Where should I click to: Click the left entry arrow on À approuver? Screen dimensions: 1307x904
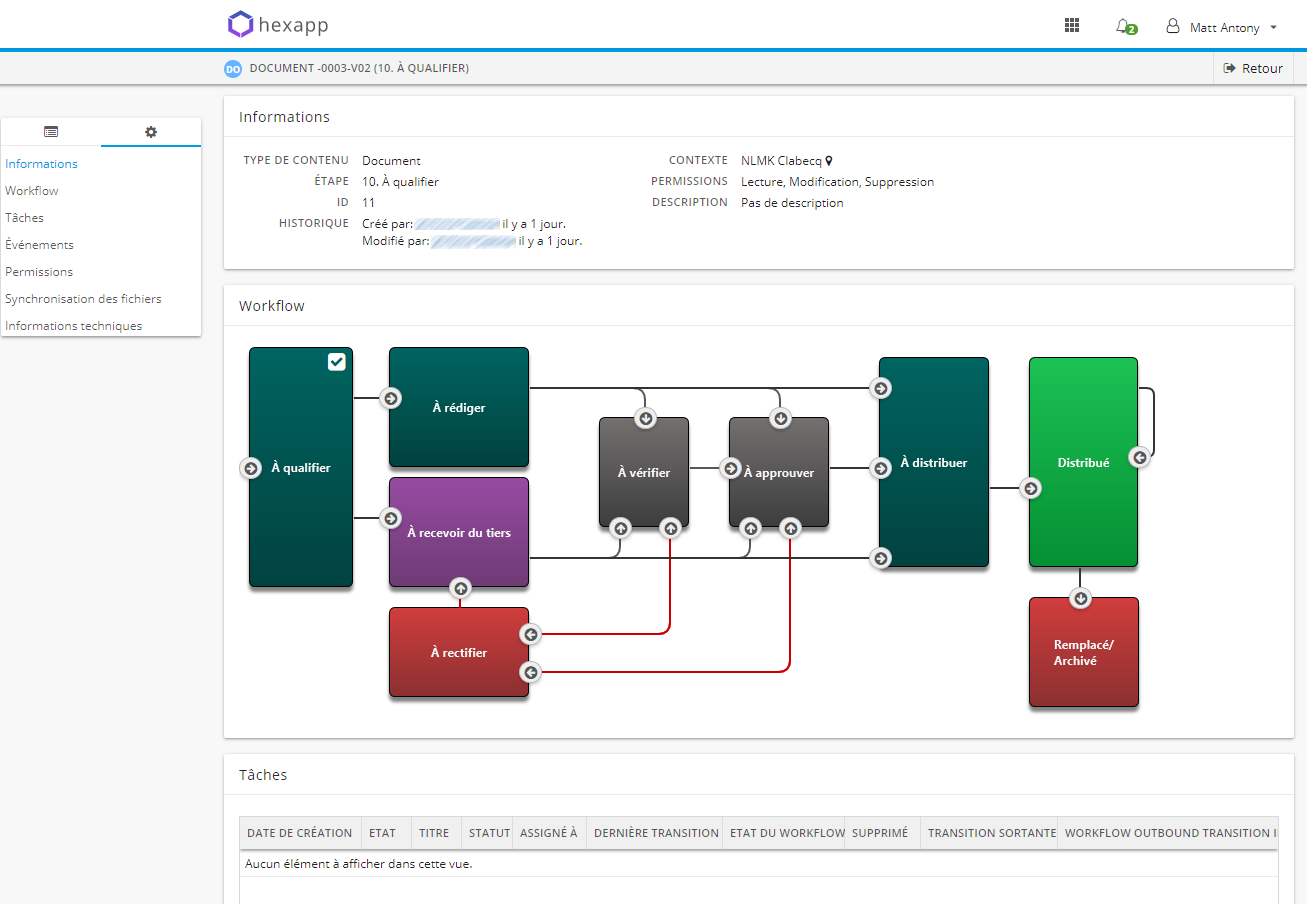[731, 468]
